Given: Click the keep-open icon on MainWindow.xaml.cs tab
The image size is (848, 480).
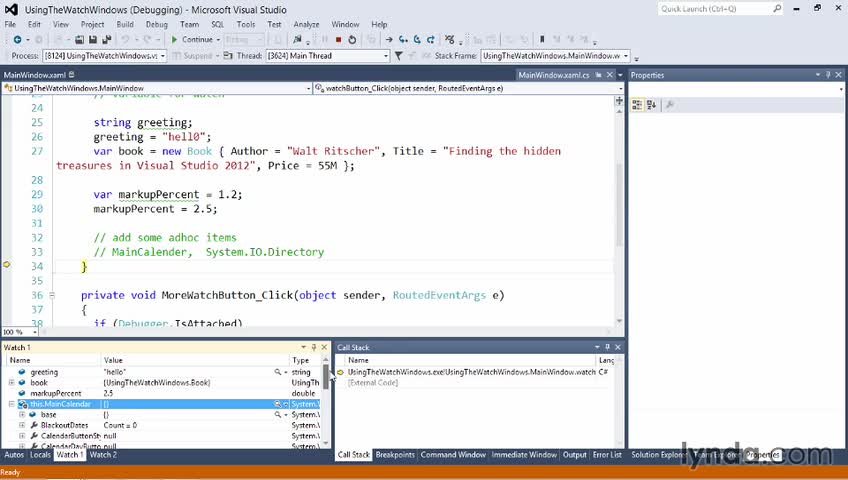Looking at the screenshot, I should tap(599, 75).
